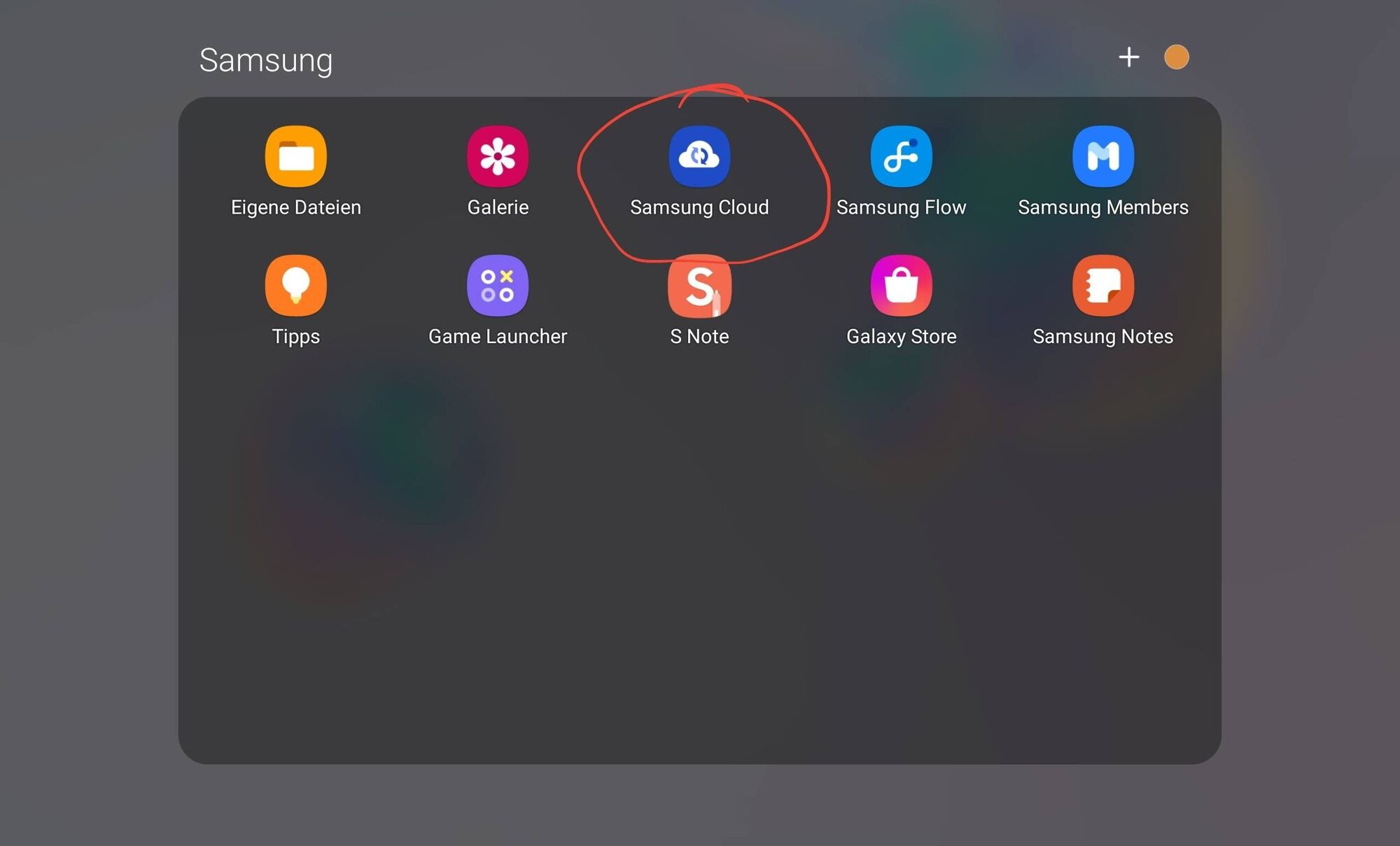Open the Galaxy Store app
The width and height of the screenshot is (1400, 846).
click(x=901, y=286)
